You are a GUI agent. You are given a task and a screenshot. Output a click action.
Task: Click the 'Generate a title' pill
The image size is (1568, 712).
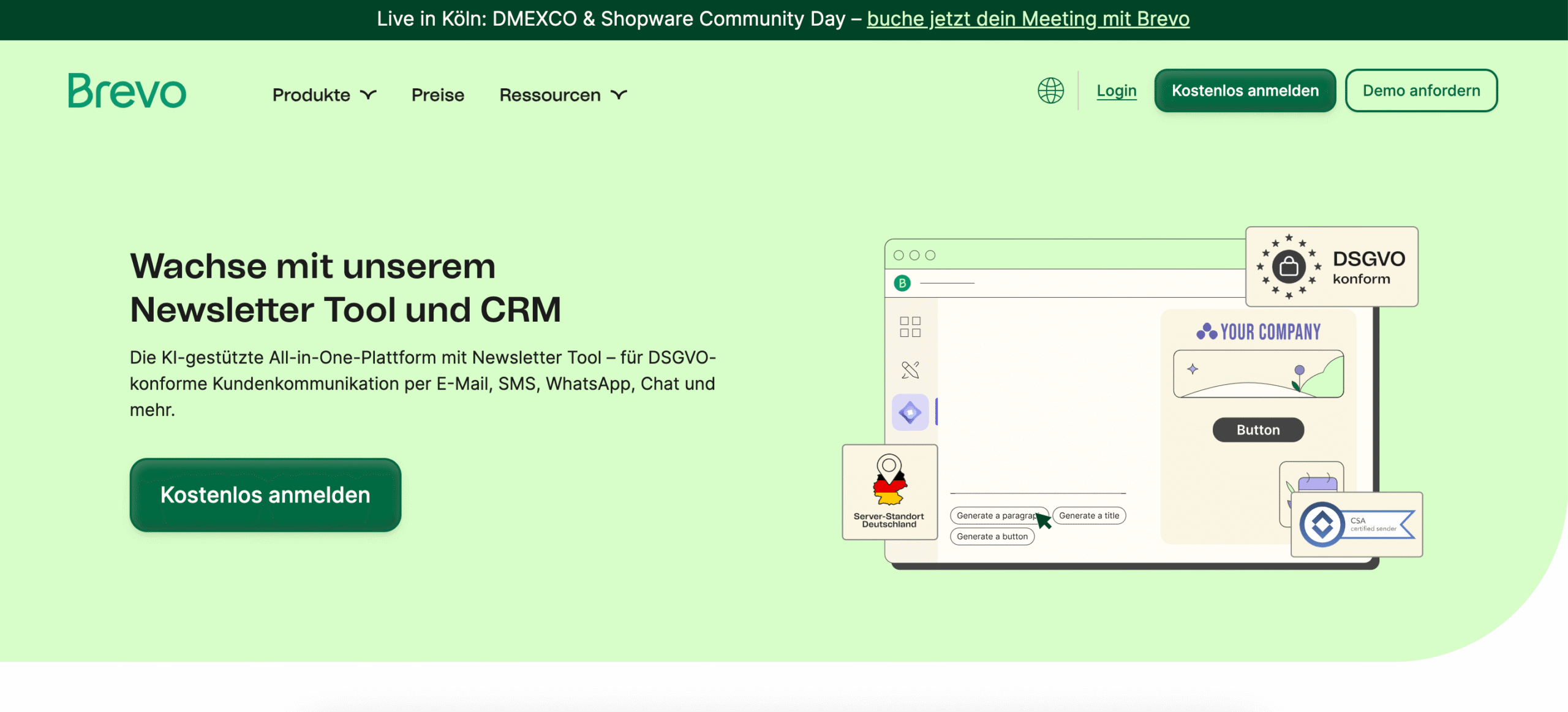1089,516
